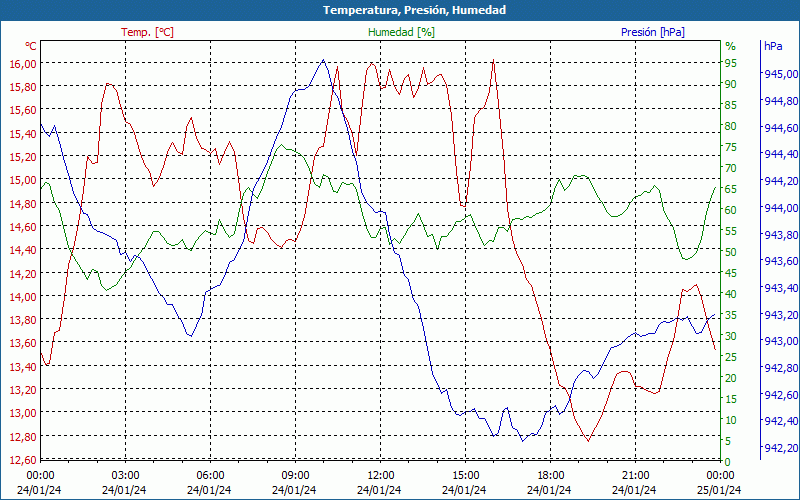Click the 13,20 temperature axis value
The height and width of the screenshot is (500, 800).
23,390
